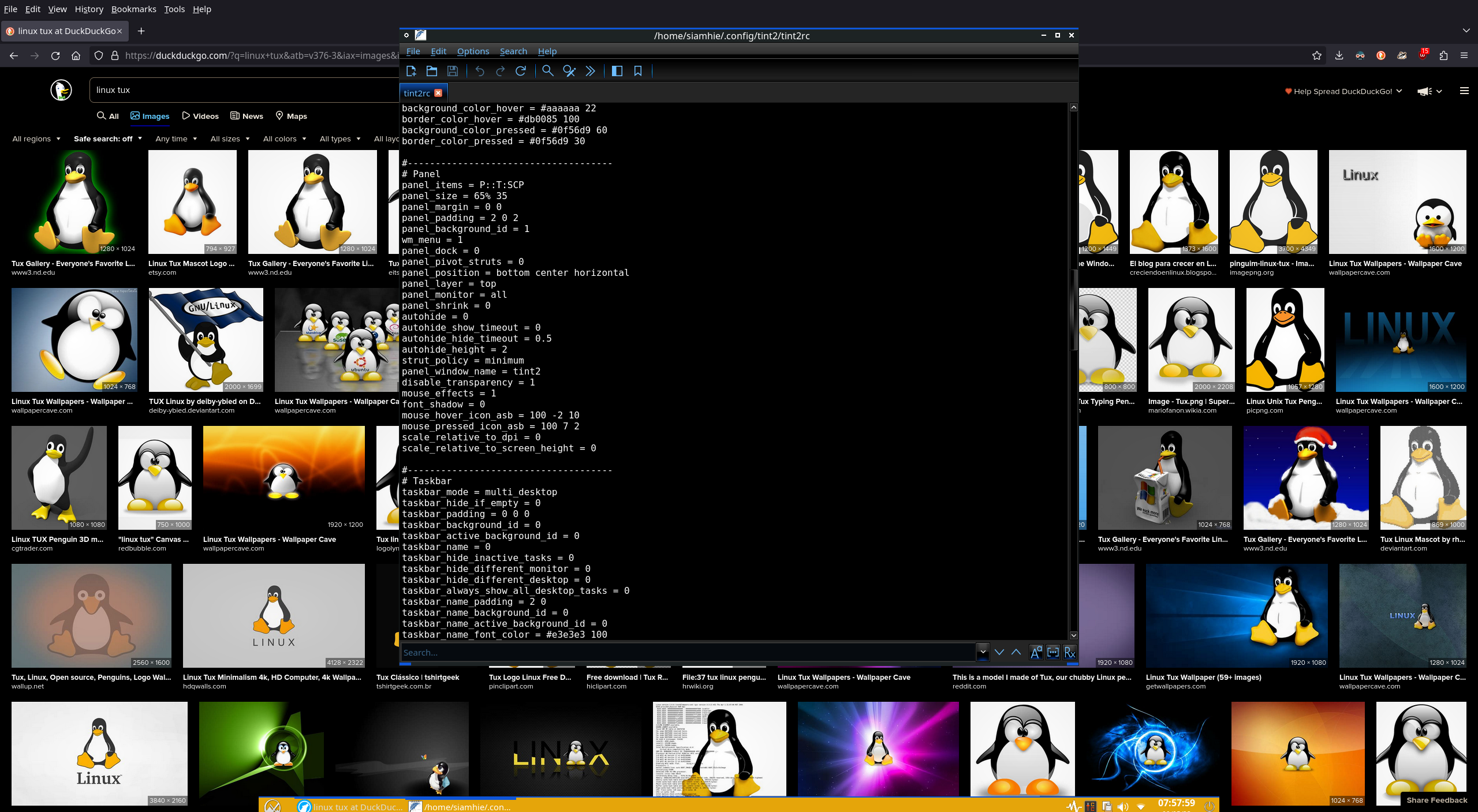Viewport: 1478px width, 812px height.
Task: Expand the megaphone announcements dropdown
Action: point(1430,91)
